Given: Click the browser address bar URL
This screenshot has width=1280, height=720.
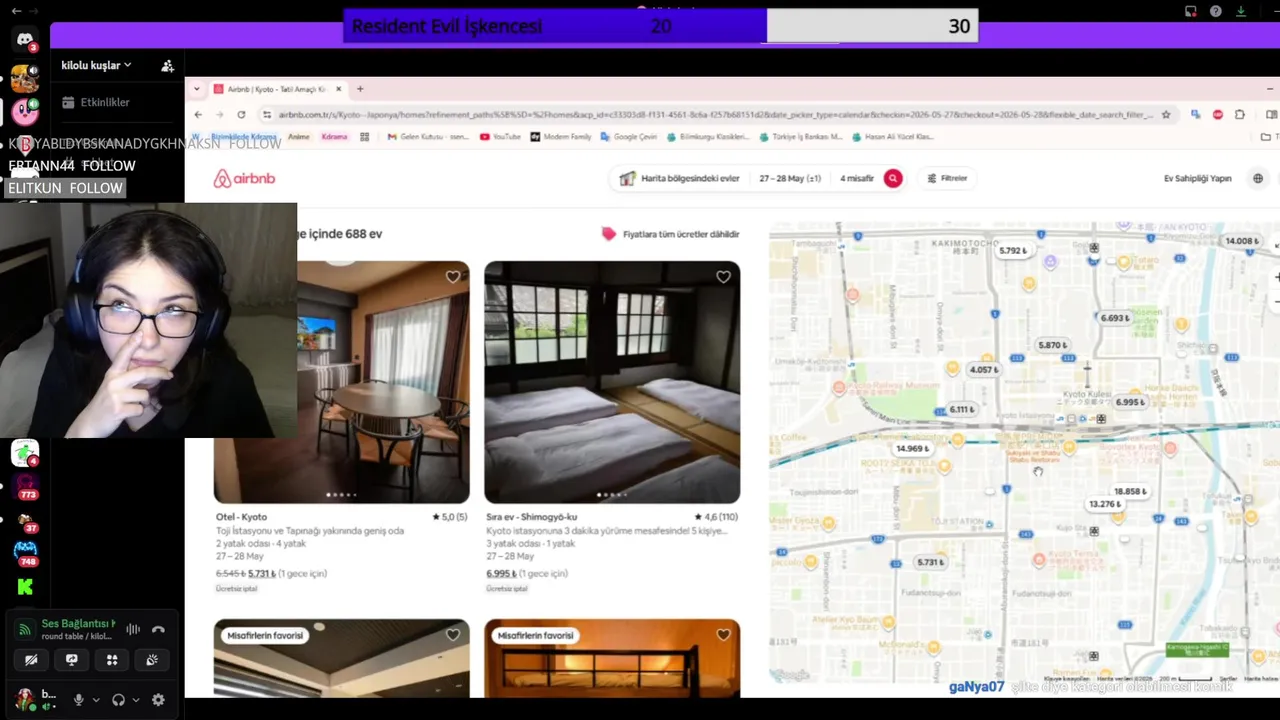Looking at the screenshot, I should pos(715,115).
